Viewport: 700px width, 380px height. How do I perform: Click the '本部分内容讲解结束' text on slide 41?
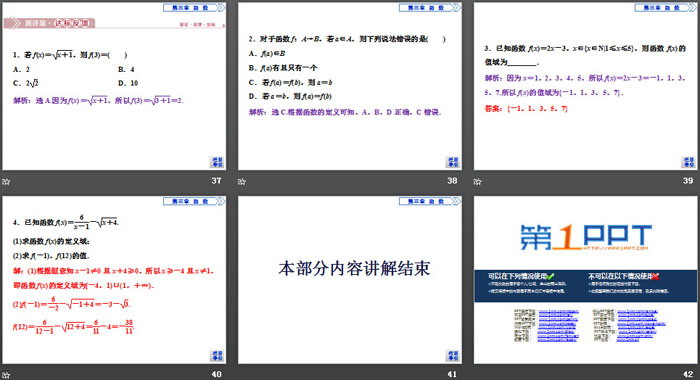[x=354, y=268]
